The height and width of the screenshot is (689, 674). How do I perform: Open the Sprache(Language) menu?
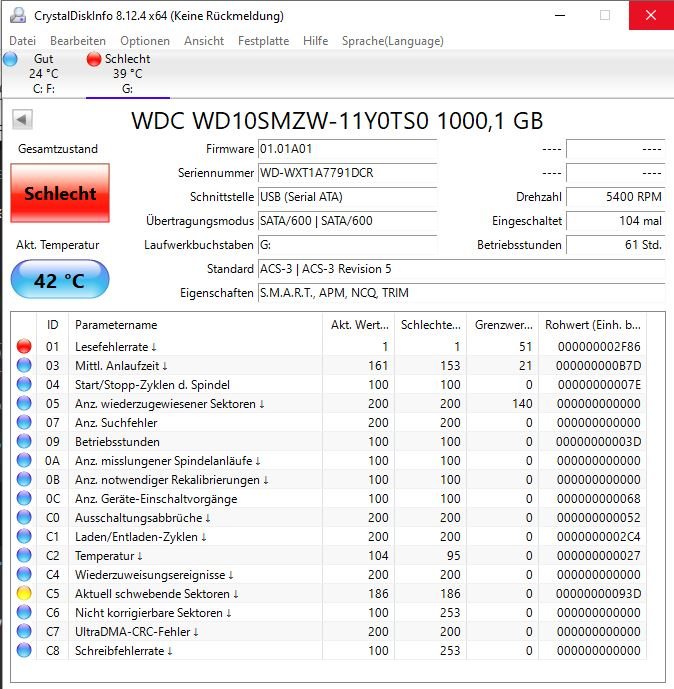tap(393, 41)
